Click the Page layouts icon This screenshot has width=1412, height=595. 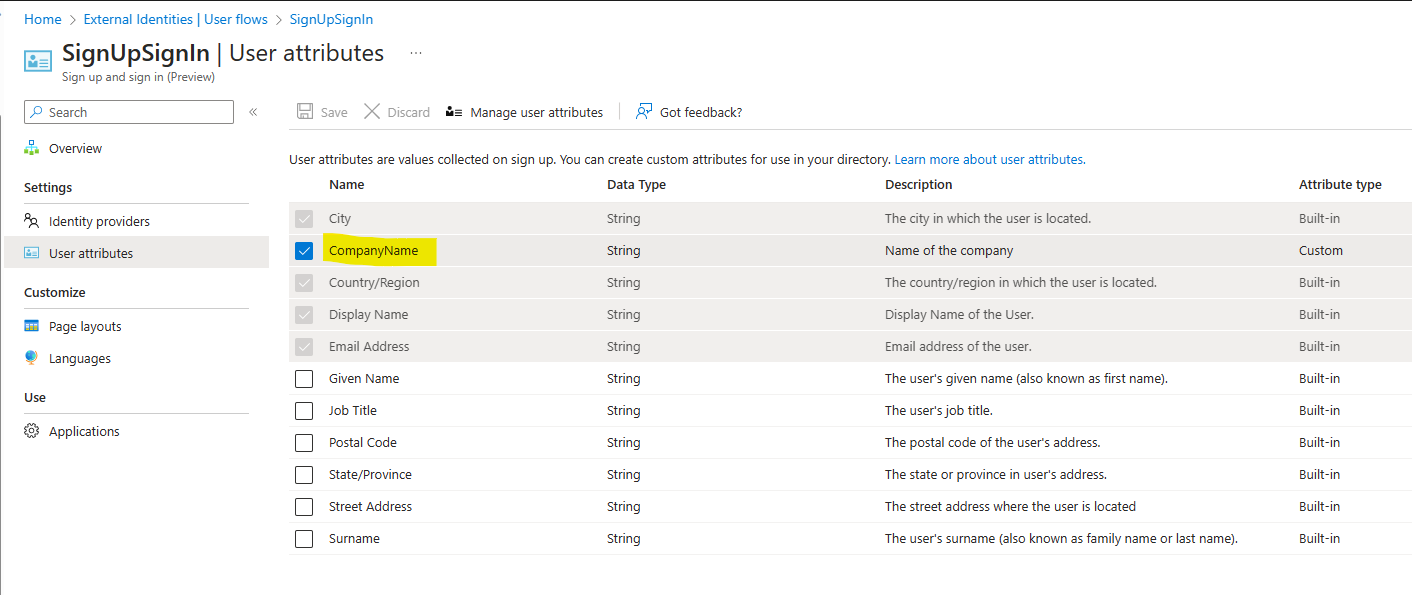pyautogui.click(x=31, y=325)
